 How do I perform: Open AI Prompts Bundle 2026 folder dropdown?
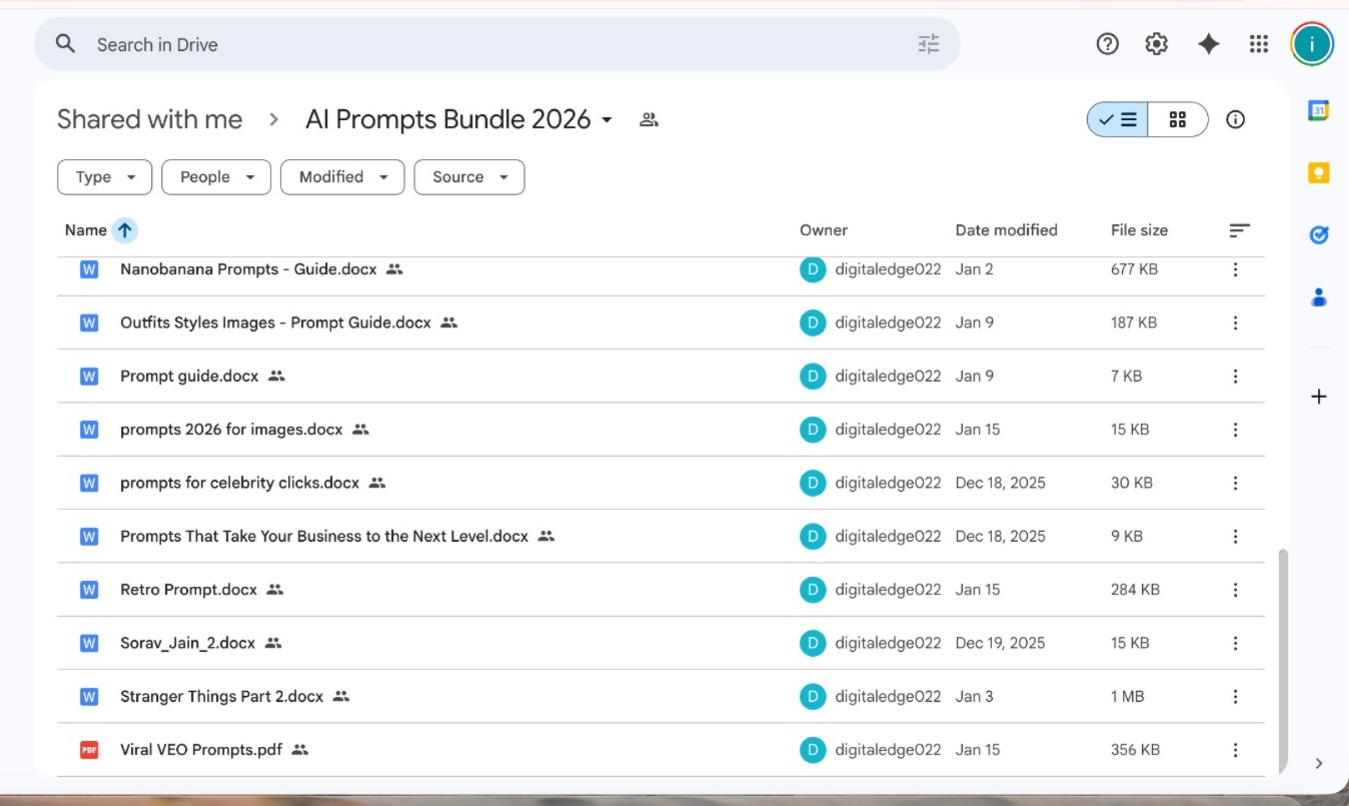(606, 121)
